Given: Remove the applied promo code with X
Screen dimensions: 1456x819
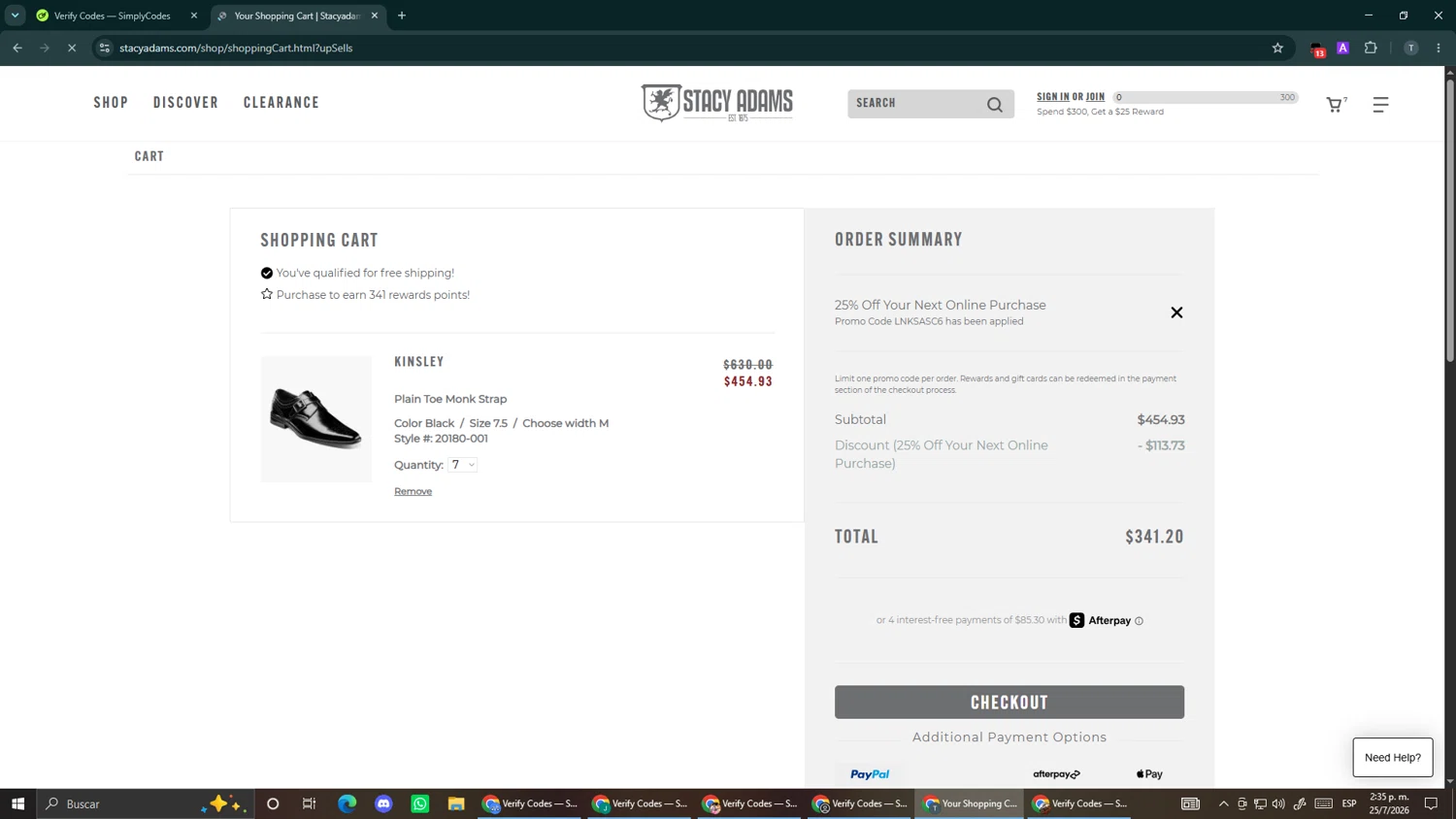Looking at the screenshot, I should point(1176,312).
